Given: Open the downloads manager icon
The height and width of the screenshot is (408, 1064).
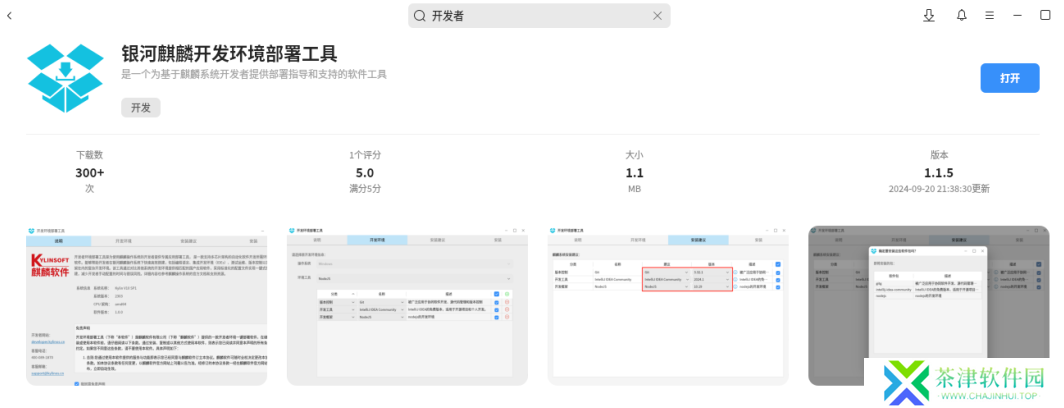Looking at the screenshot, I should tap(929, 16).
